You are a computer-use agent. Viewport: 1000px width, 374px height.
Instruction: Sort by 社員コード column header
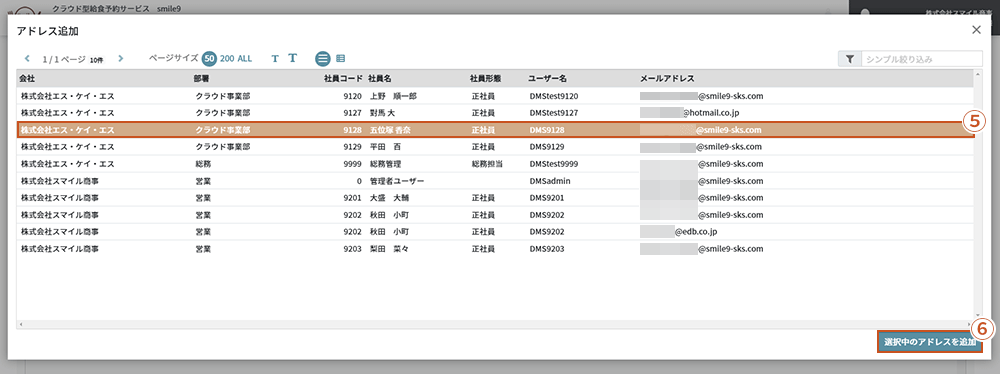343,79
